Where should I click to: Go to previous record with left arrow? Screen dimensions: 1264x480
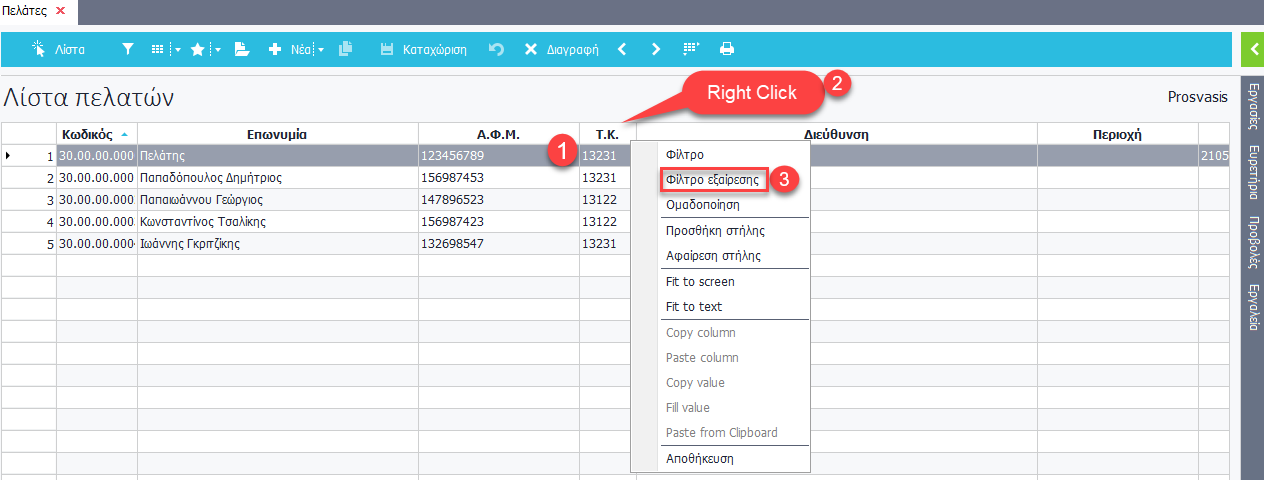coord(622,49)
